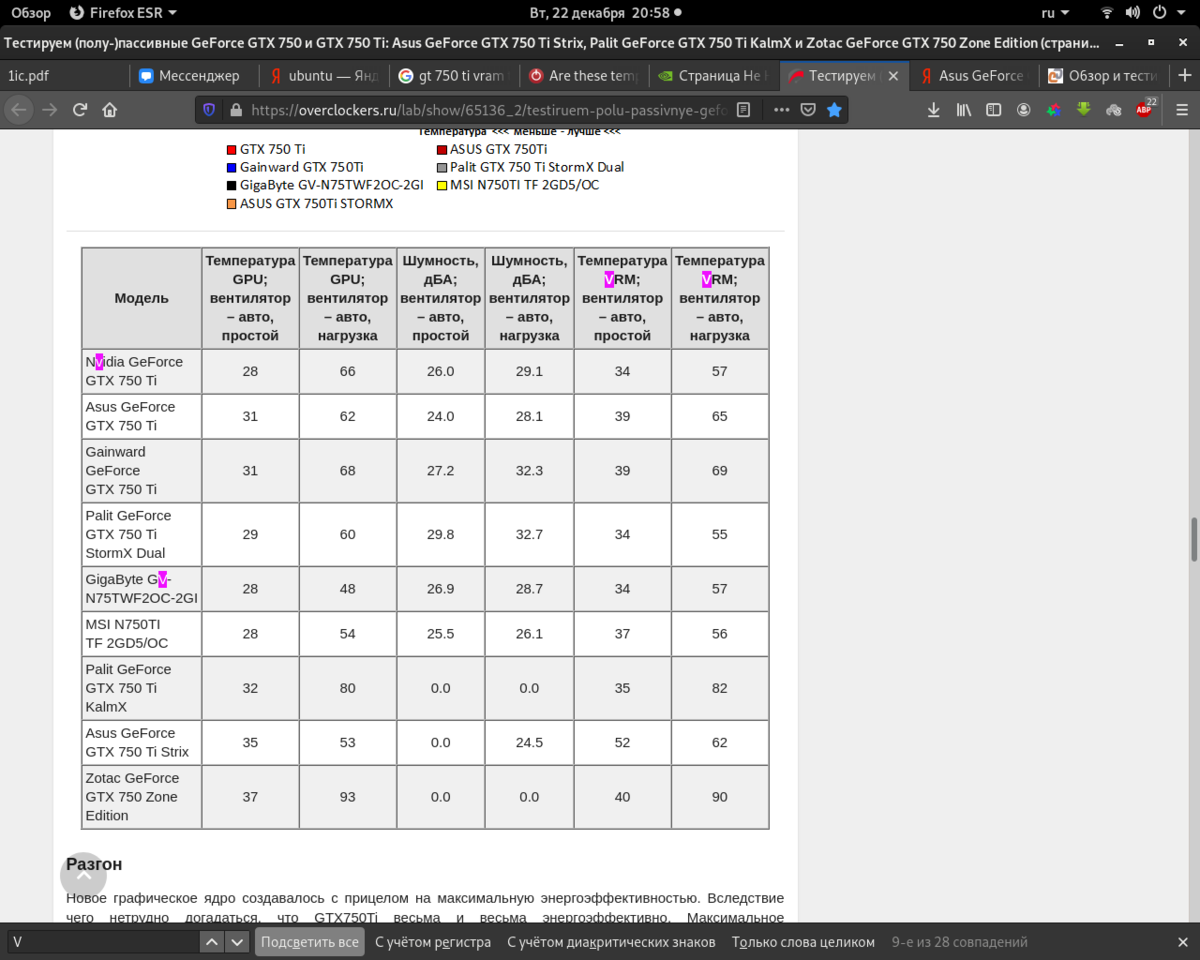This screenshot has width=1200, height=960.
Task: Open the clock calendar 'Вт, 22 декабря 20:58'
Action: click(x=603, y=13)
